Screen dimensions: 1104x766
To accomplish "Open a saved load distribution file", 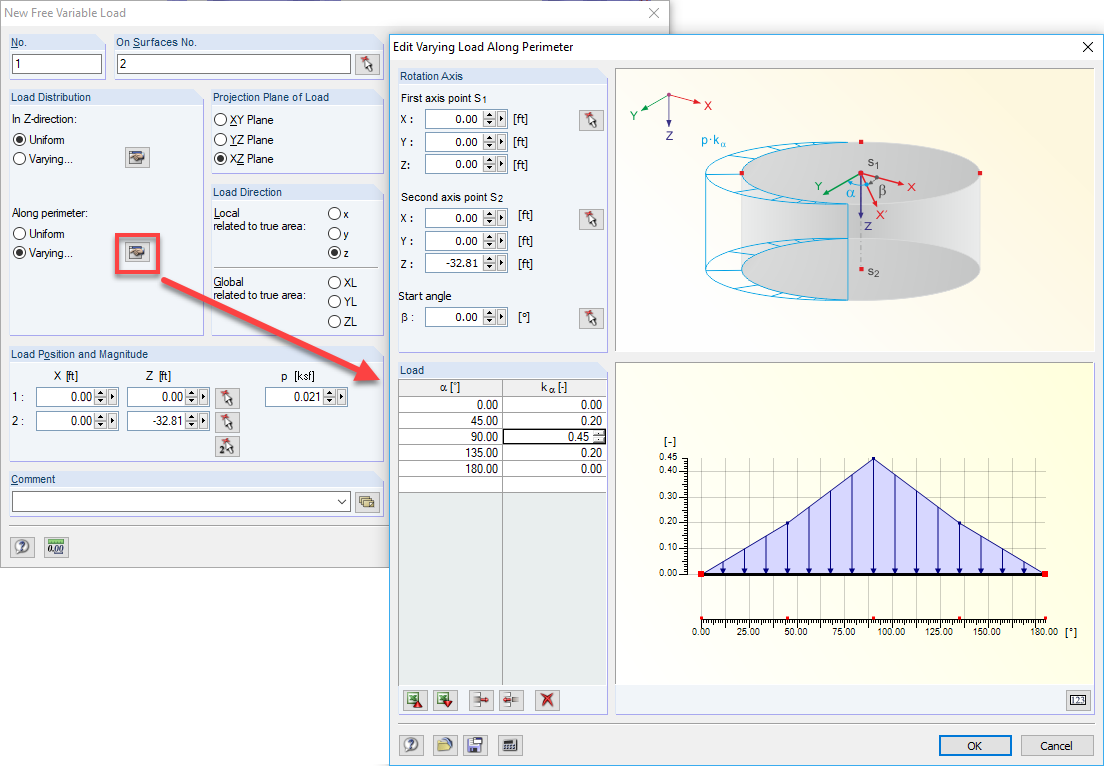I will coord(444,745).
